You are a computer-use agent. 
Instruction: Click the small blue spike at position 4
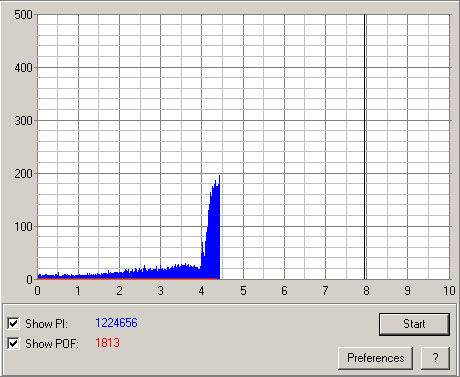pos(202,245)
